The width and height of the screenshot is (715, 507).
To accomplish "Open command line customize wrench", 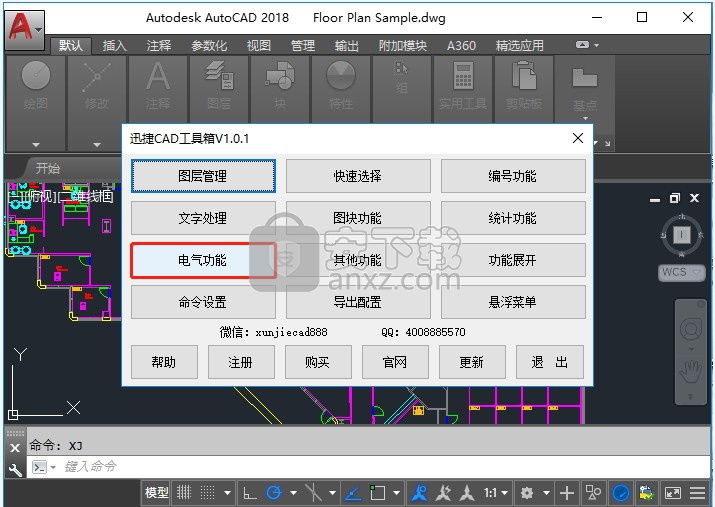I will 15,469.
